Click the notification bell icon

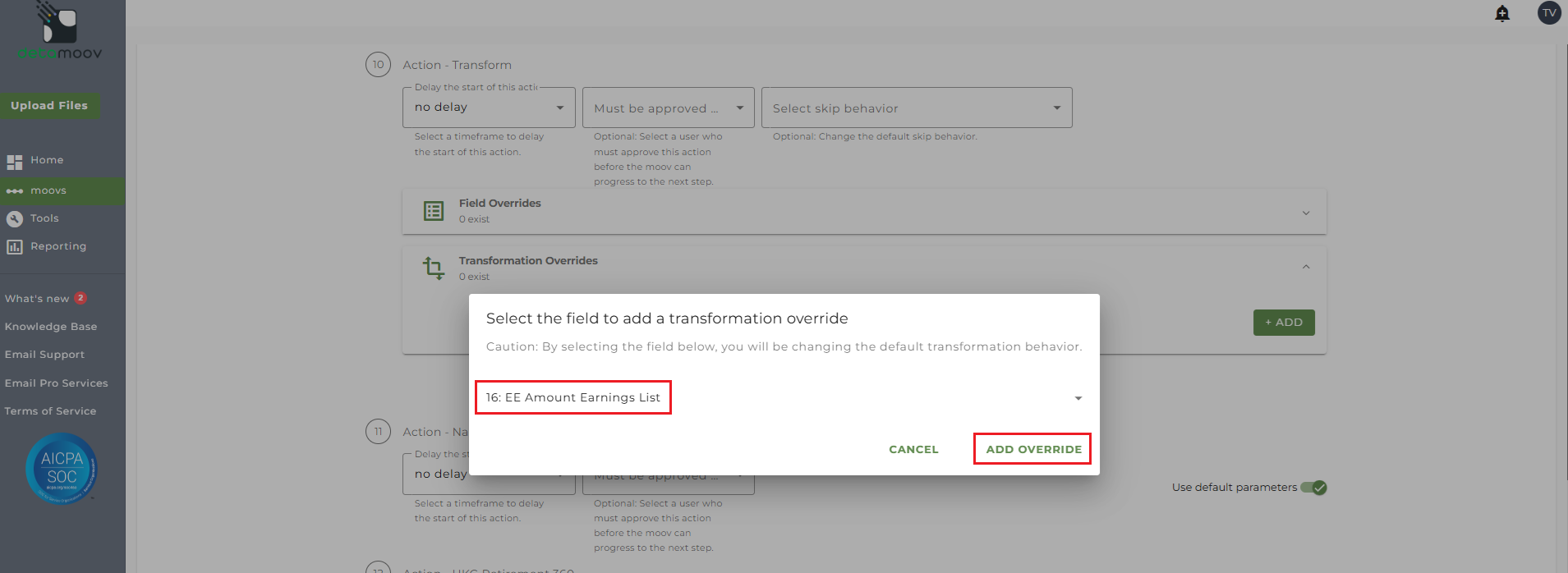1501,13
